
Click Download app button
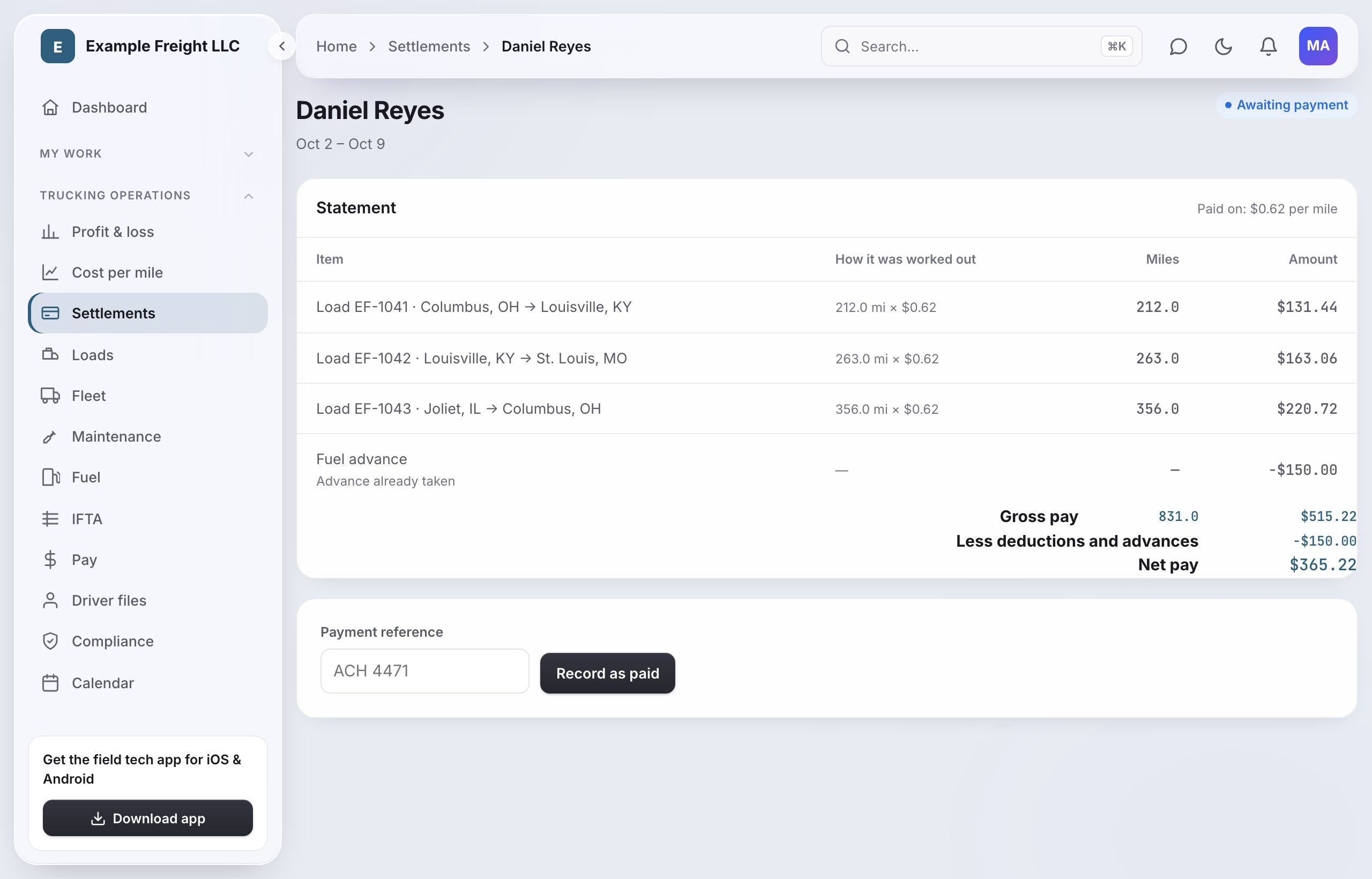(148, 818)
